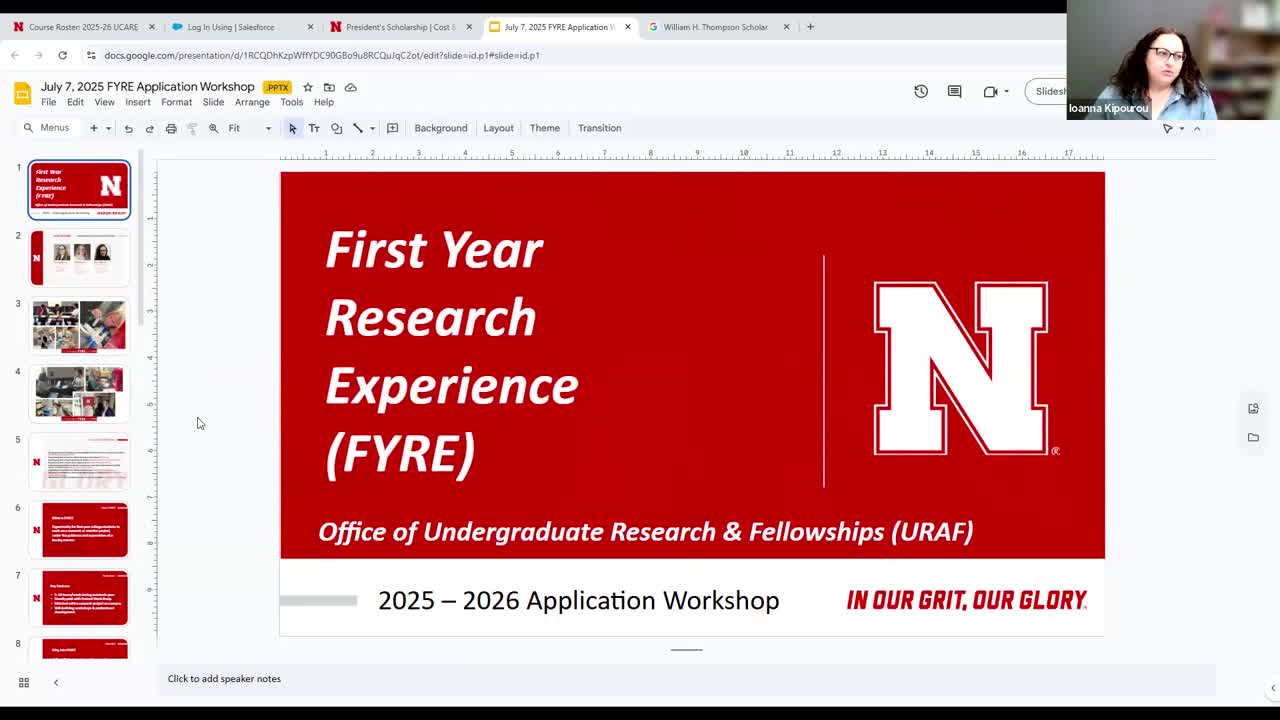Screen dimensions: 1280x720
Task: Select slide 5 thumbnail
Action: coord(79,461)
